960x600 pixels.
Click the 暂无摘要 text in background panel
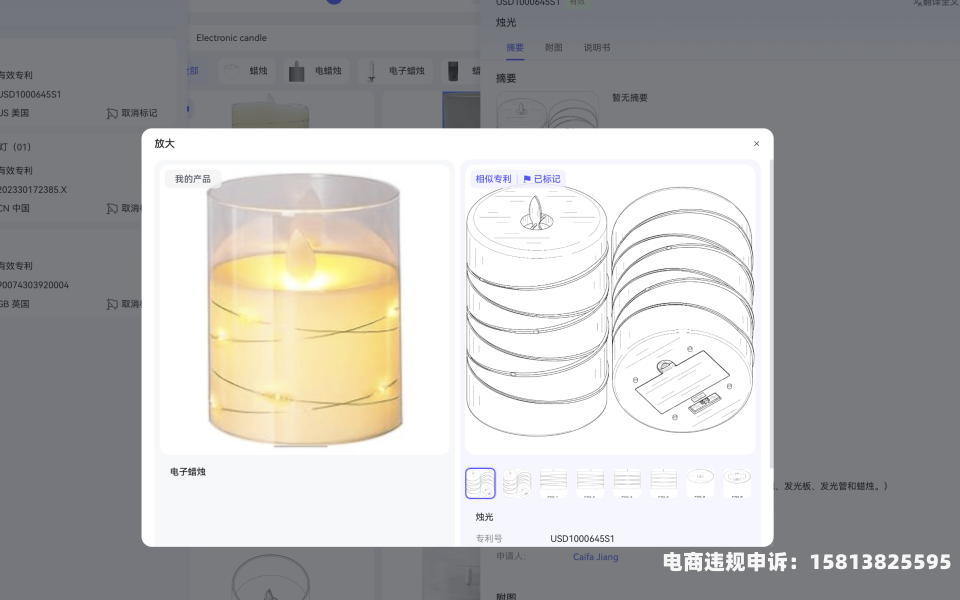[629, 97]
